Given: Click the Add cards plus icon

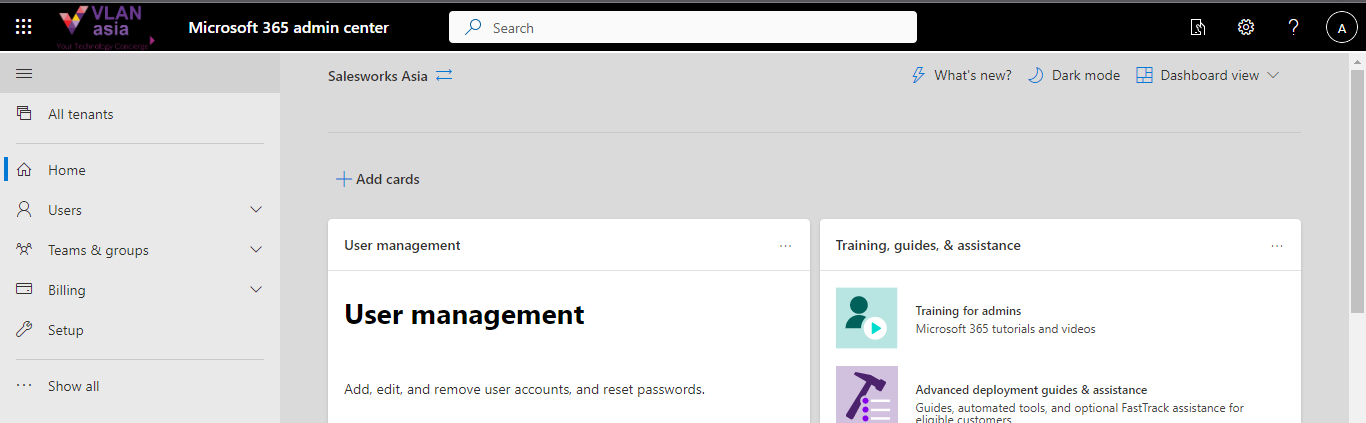Looking at the screenshot, I should pos(343,179).
